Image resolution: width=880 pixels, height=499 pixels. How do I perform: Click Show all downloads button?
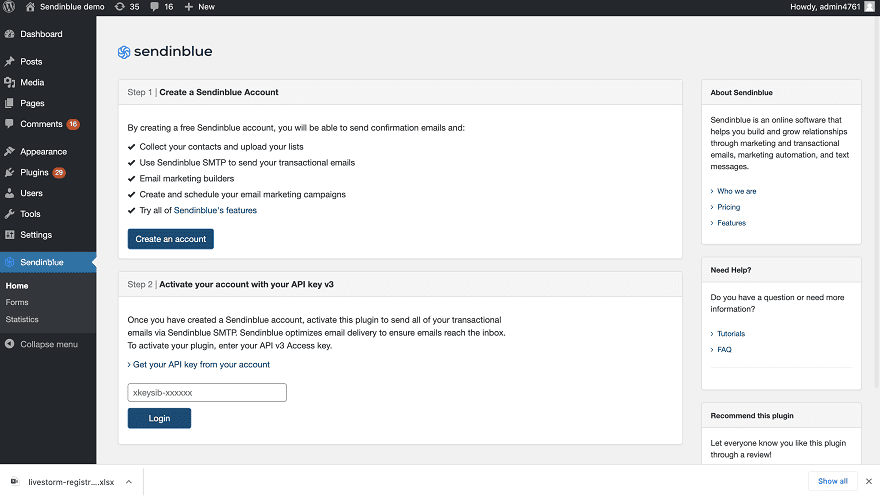[833, 481]
